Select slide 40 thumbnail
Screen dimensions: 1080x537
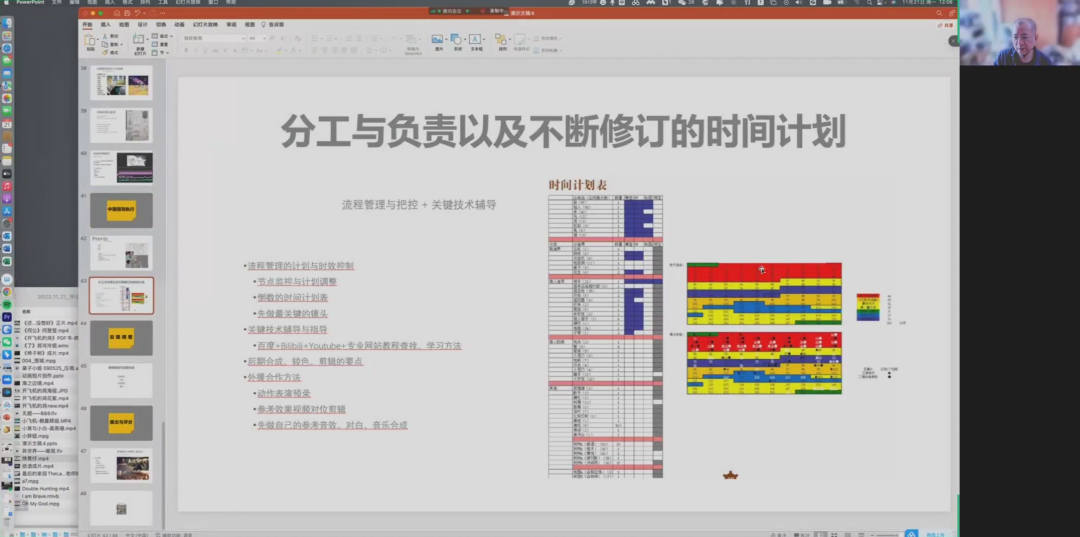121,168
